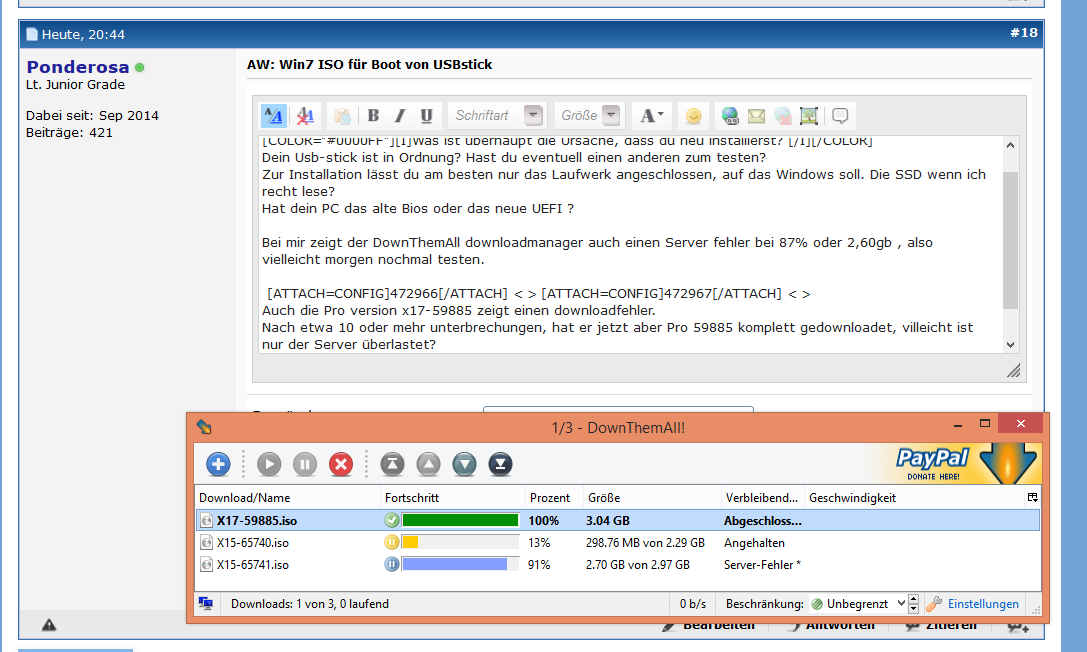Click editor scrollbar up arrow
1087x652 pixels.
tap(1010, 145)
